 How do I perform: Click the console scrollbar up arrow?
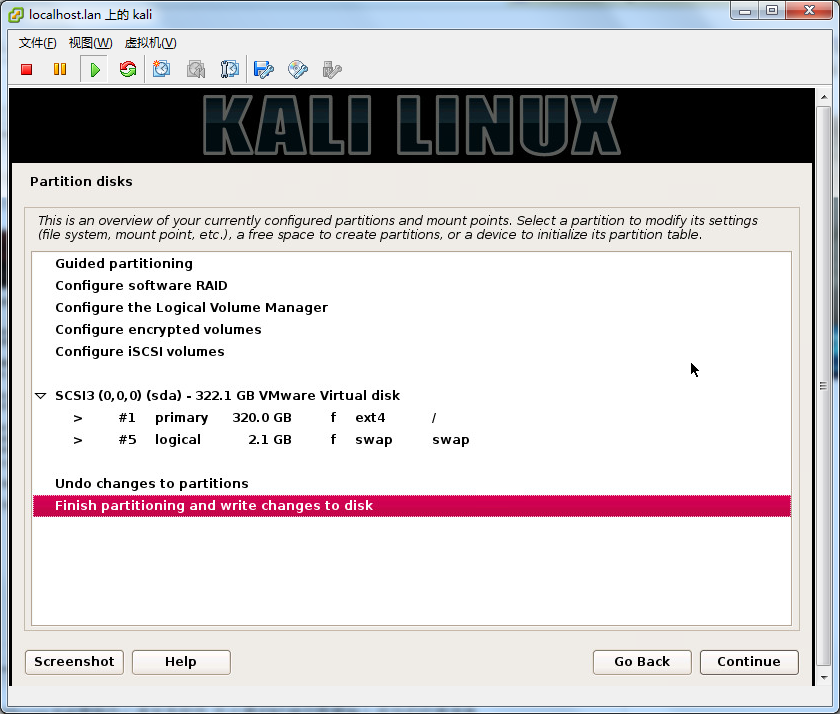coord(824,97)
